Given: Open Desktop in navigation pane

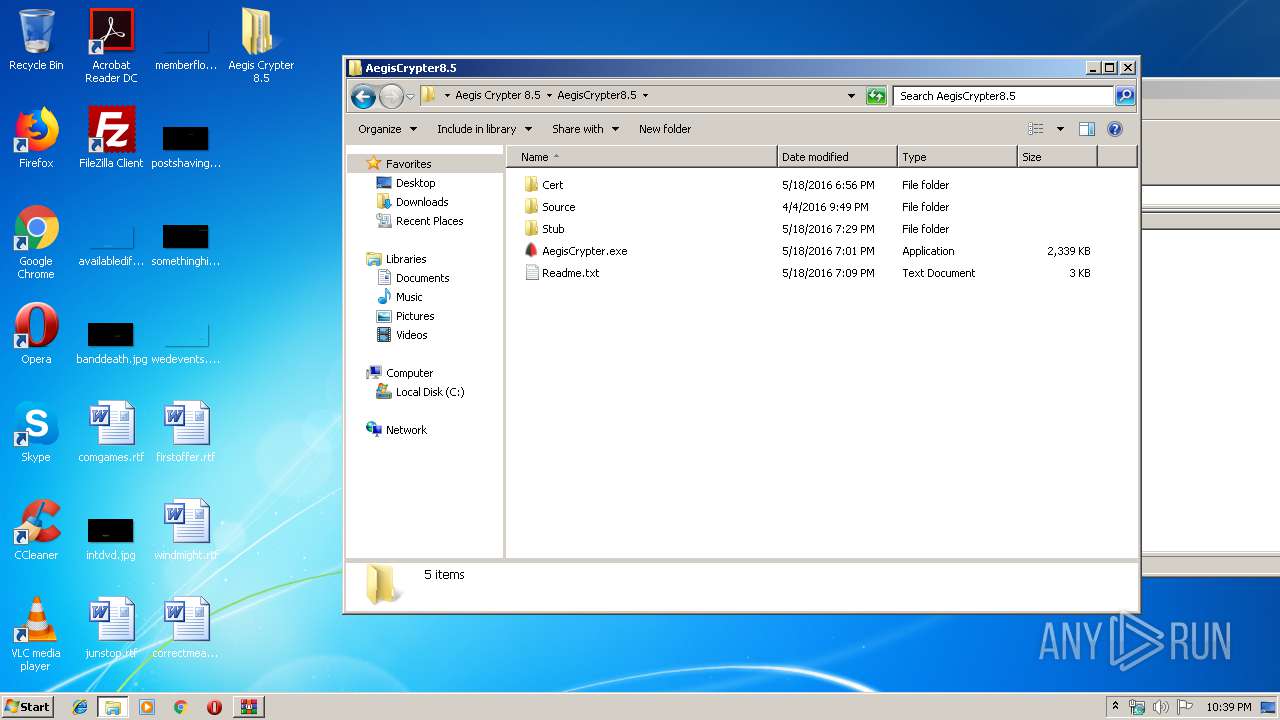Looking at the screenshot, I should coord(415,183).
